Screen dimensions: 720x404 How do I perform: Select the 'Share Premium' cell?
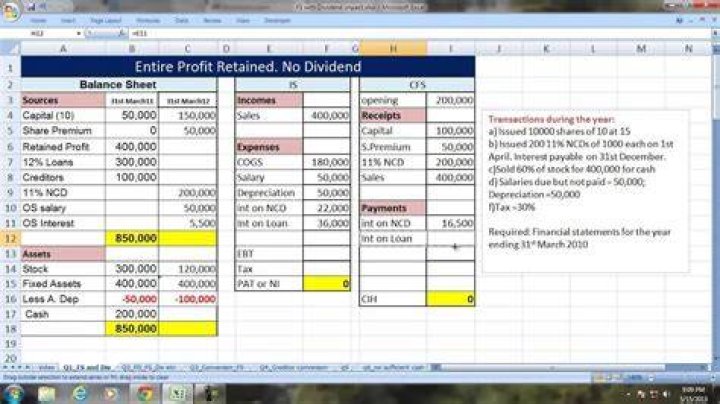[x=63, y=131]
